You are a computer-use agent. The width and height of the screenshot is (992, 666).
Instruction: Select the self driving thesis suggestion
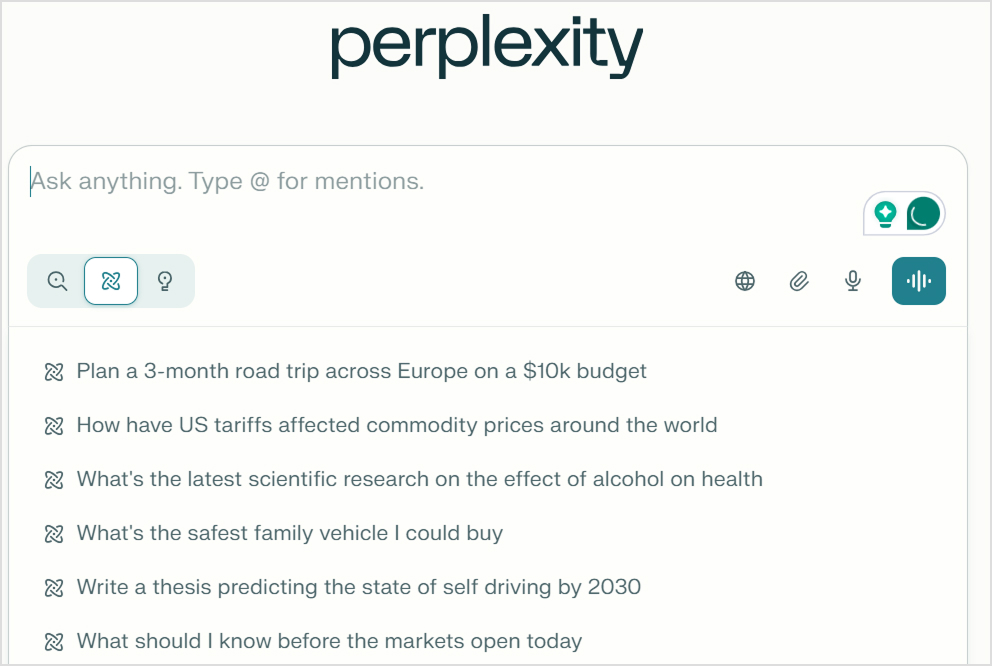coord(358,587)
